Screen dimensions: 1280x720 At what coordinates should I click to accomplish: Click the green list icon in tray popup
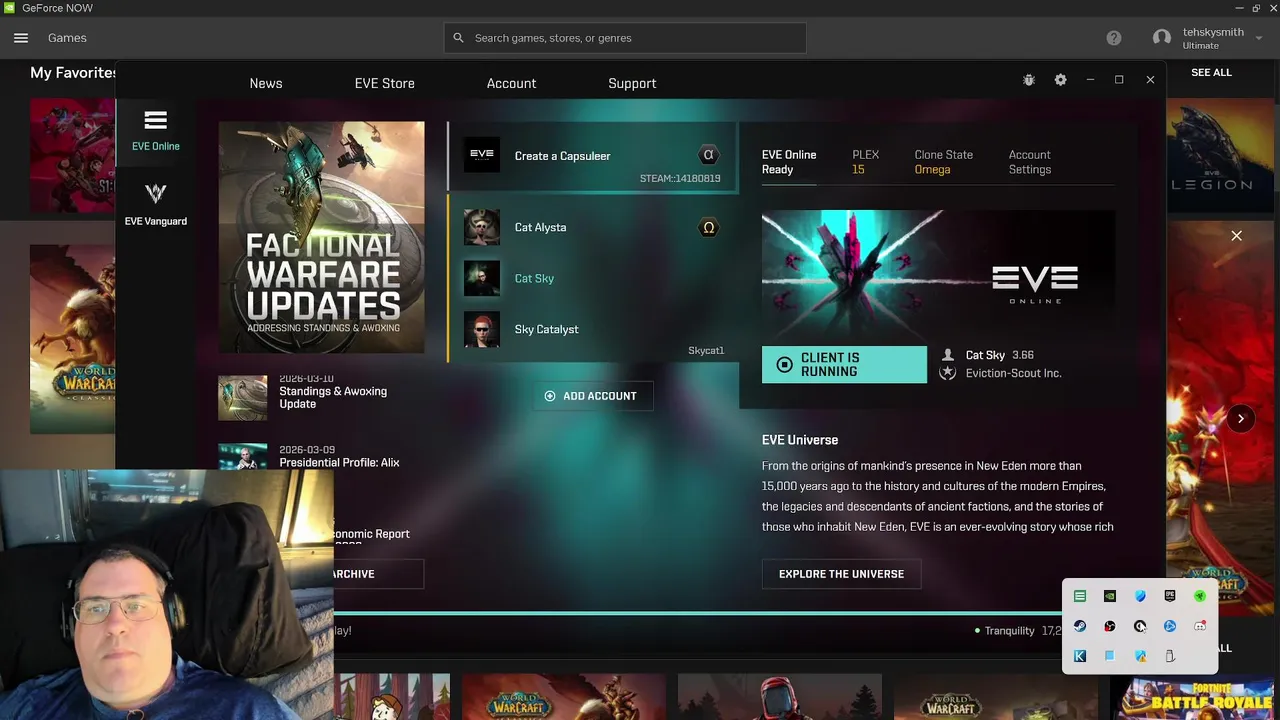1080,596
